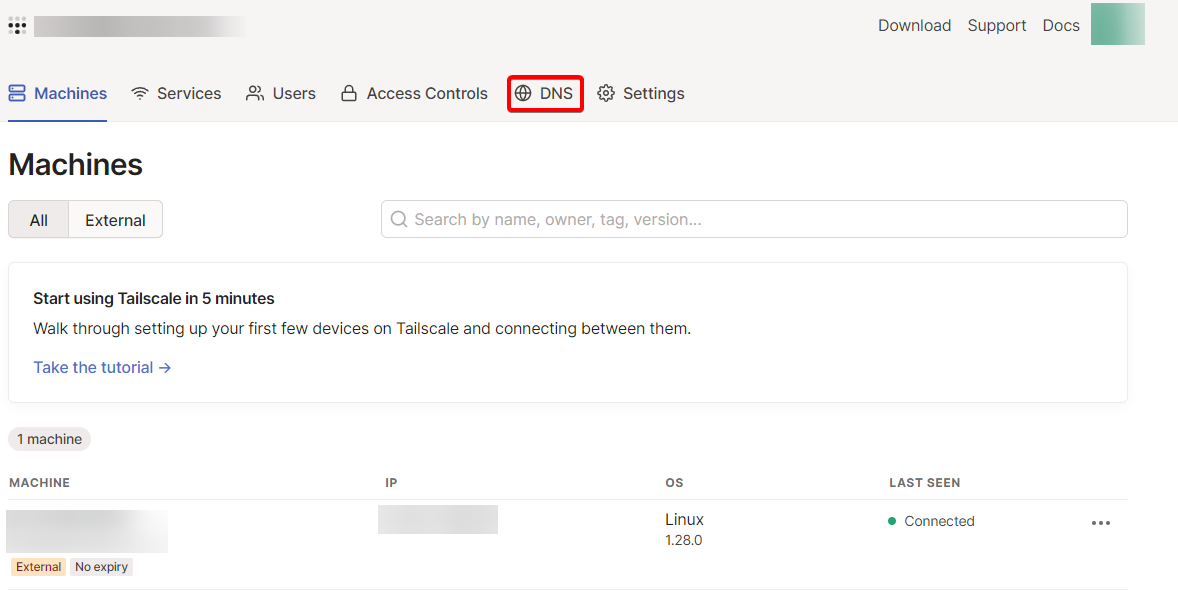Select the All filter toggle
Image resolution: width=1178 pixels, height=592 pixels.
[38, 220]
